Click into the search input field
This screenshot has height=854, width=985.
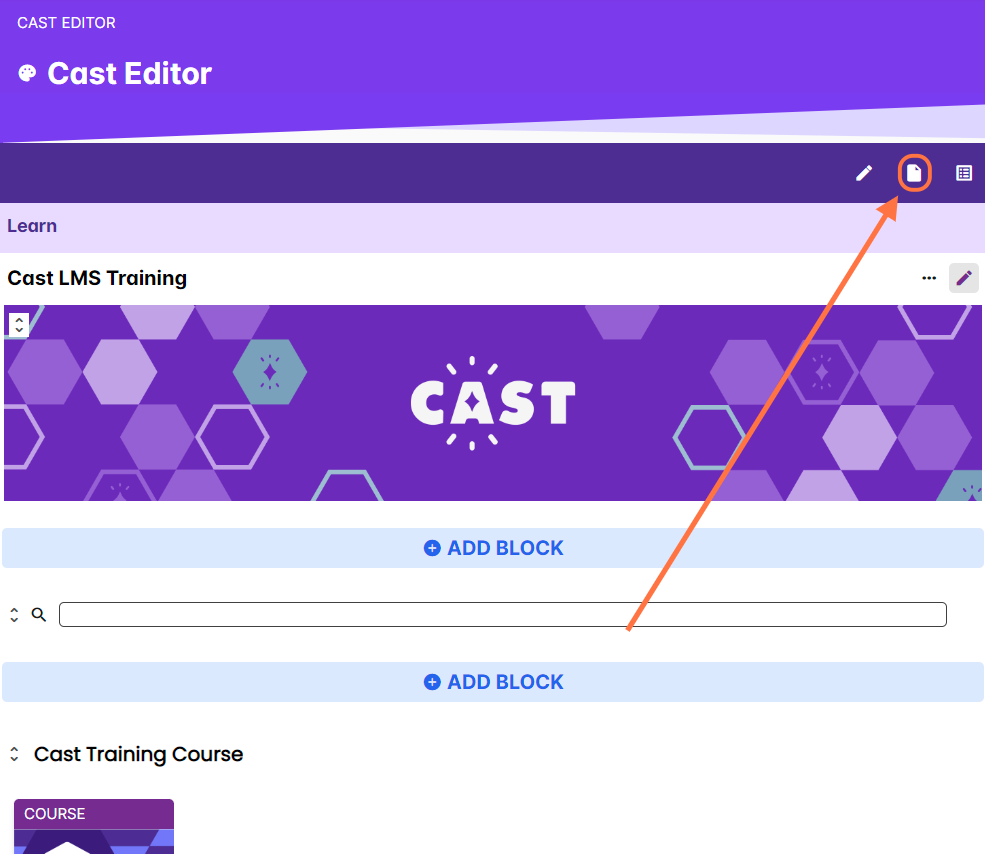[503, 615]
